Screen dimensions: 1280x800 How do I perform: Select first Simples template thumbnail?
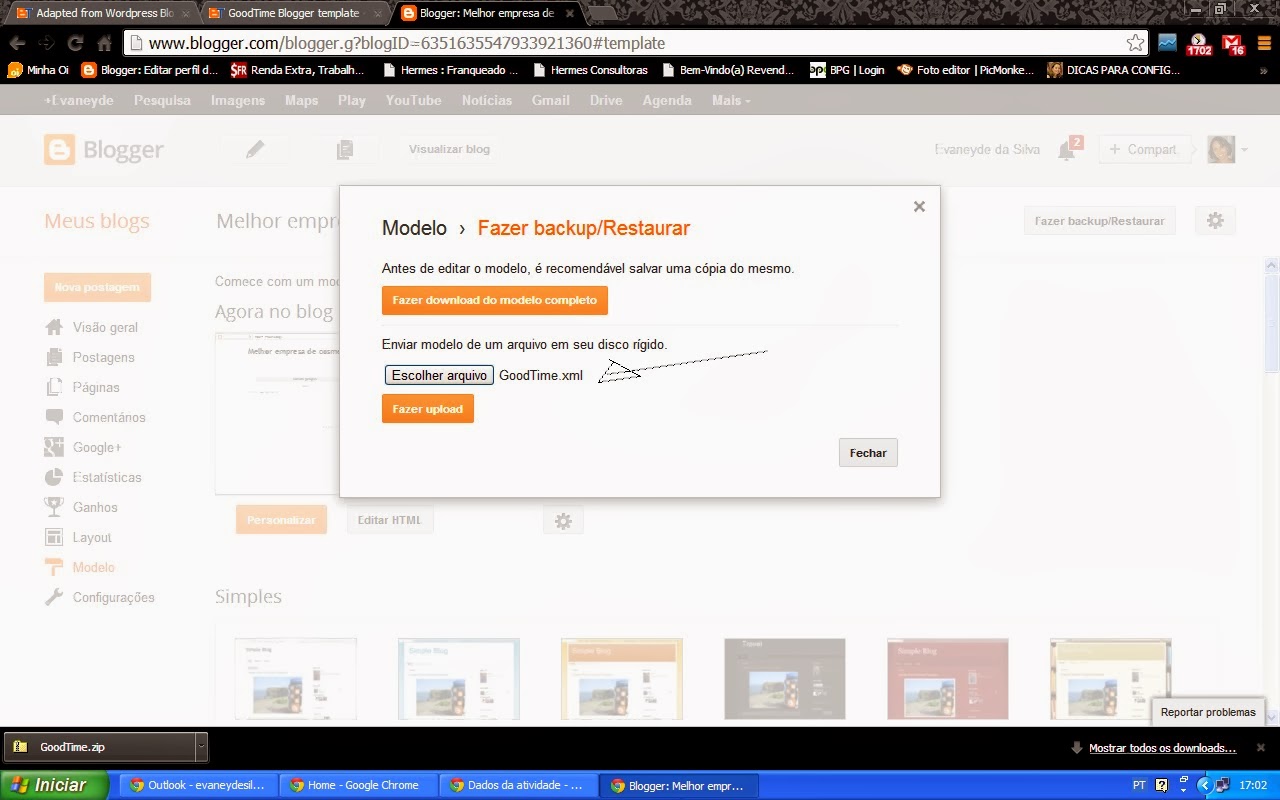[x=296, y=680]
